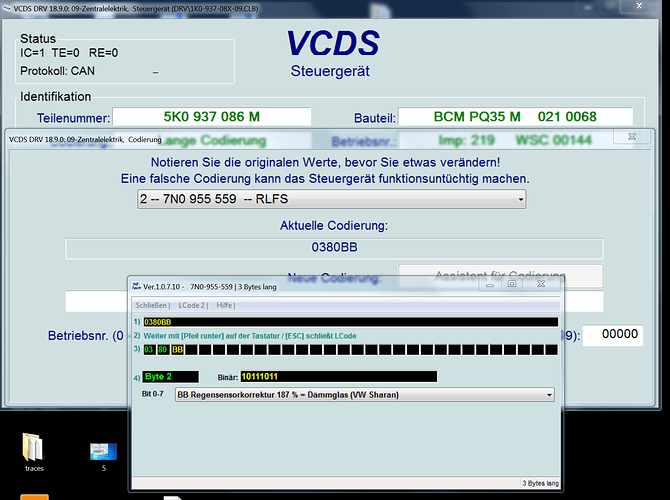Open the traces folder on desktop
This screenshot has width=670, height=500.
[x=33, y=452]
